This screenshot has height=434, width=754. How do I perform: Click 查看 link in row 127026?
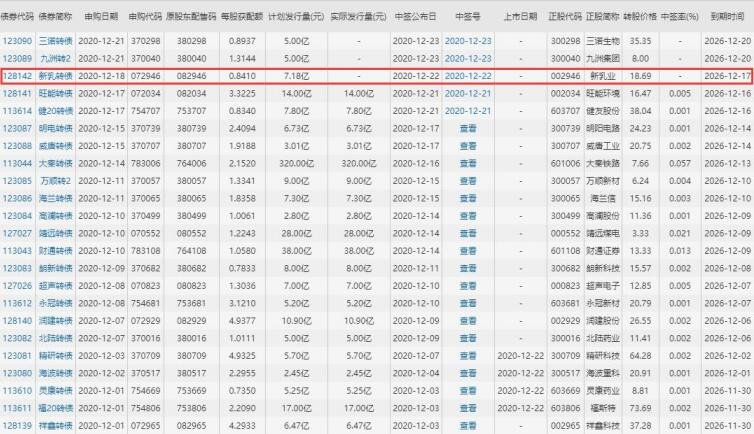pyautogui.click(x=468, y=286)
